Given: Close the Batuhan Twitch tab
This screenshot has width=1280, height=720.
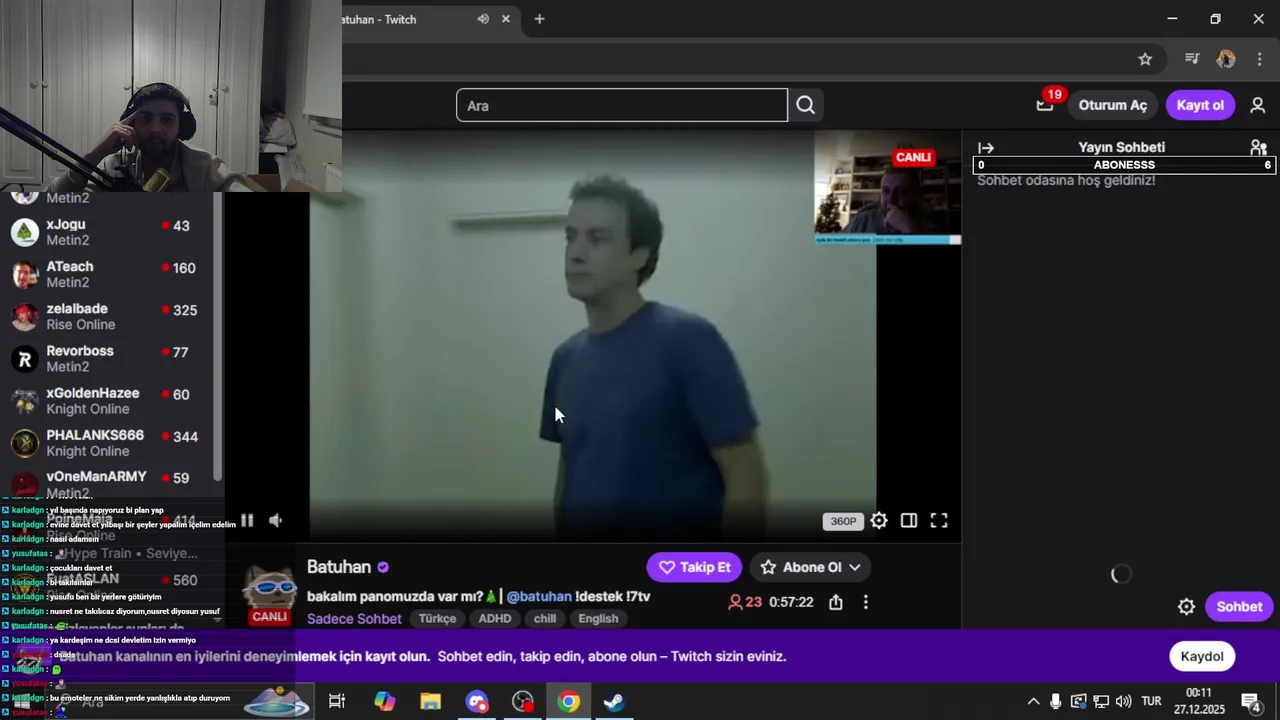Looking at the screenshot, I should (x=506, y=19).
